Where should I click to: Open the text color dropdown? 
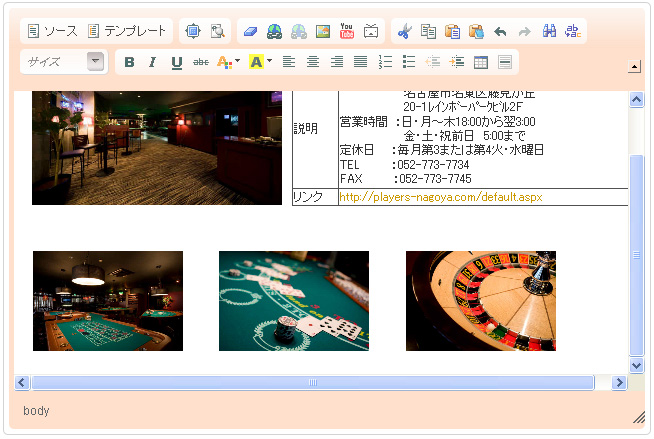tap(229, 62)
